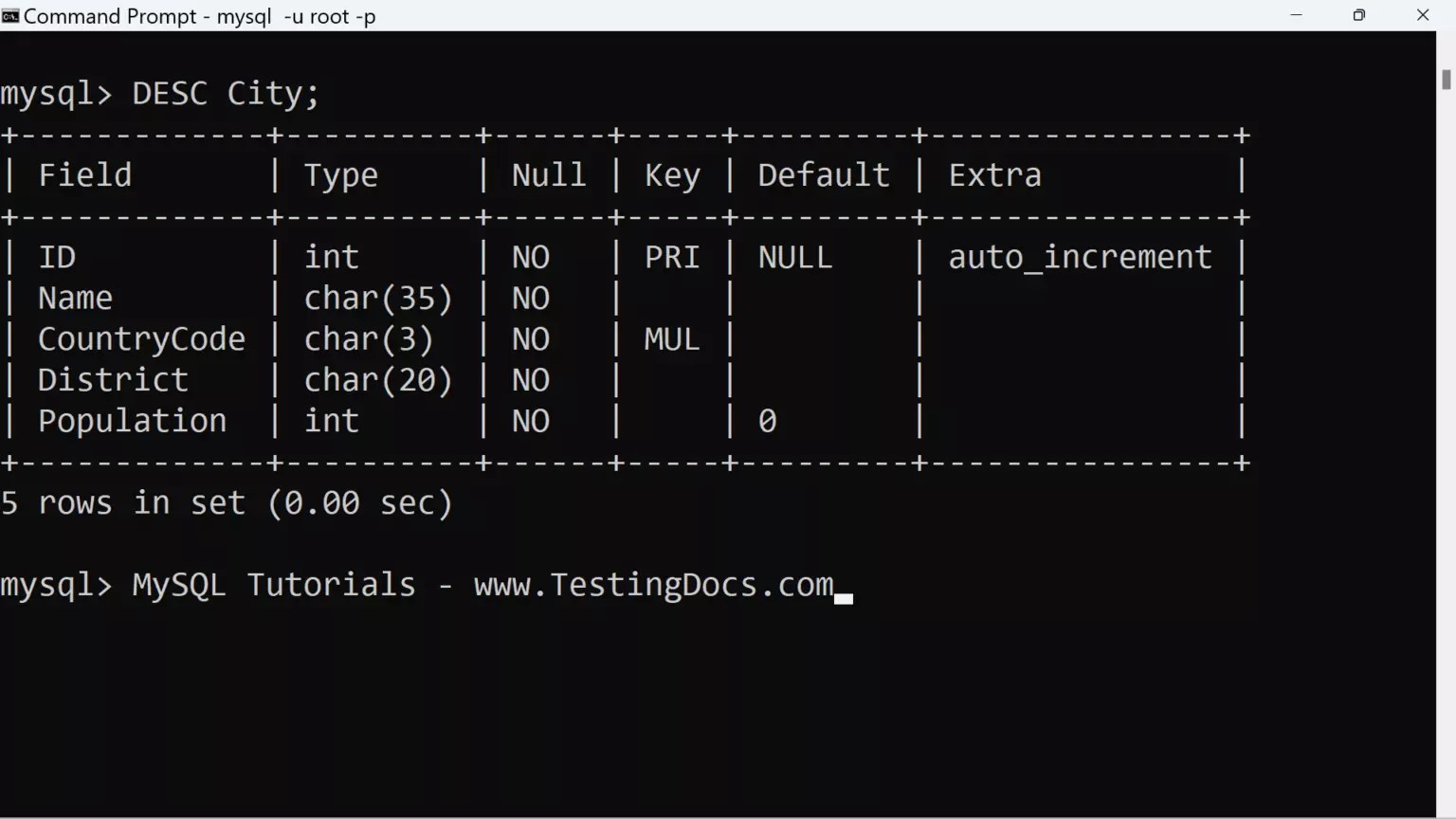Click the minimize window control
This screenshot has height=819, width=1456.
tap(1296, 15)
